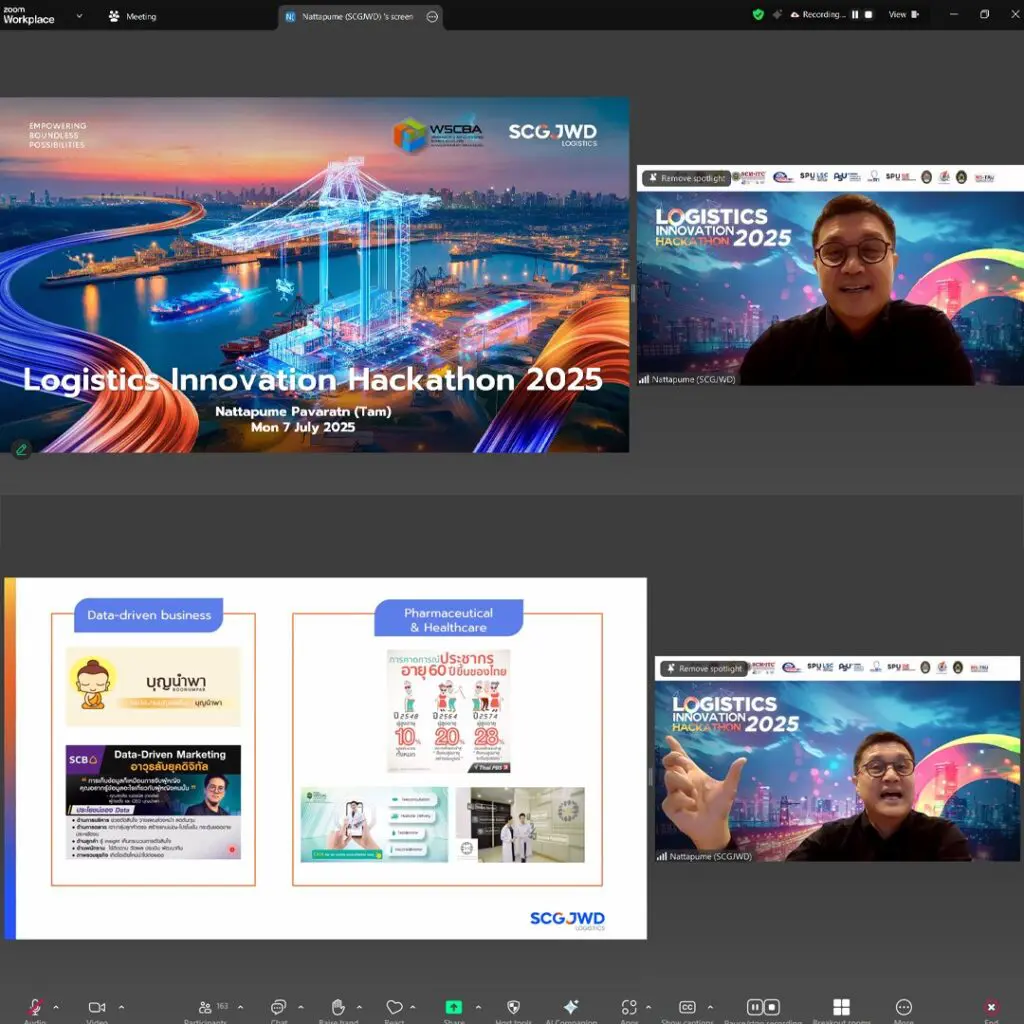Expand video options chevron beside camera
The image size is (1024, 1024).
pos(121,1007)
